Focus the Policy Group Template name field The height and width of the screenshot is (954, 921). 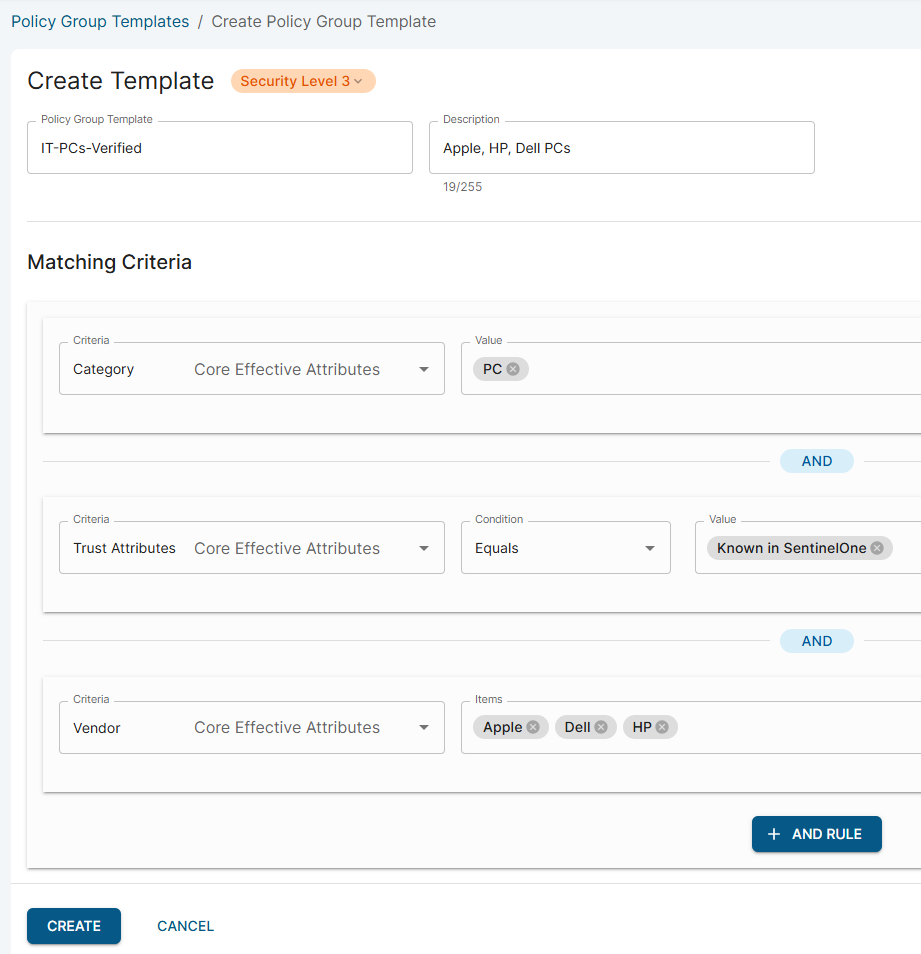[220, 148]
